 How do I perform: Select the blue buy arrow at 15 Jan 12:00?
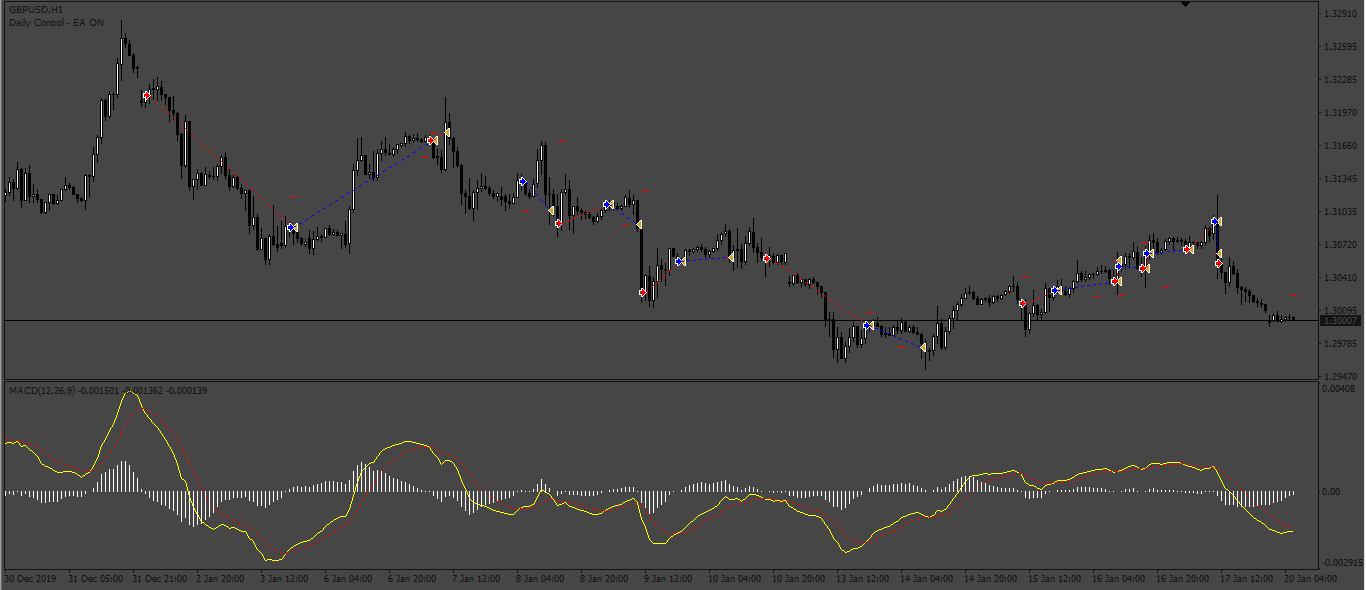point(1055,291)
